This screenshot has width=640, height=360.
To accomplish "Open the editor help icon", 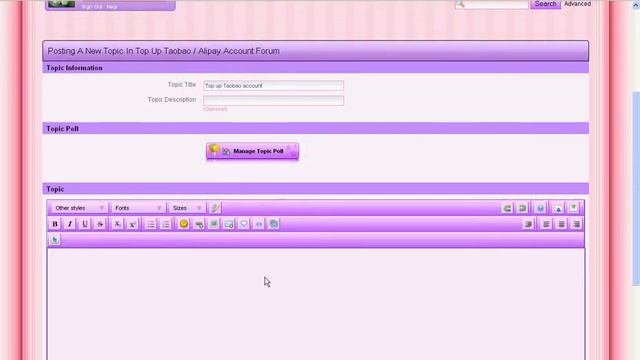I will (x=540, y=208).
